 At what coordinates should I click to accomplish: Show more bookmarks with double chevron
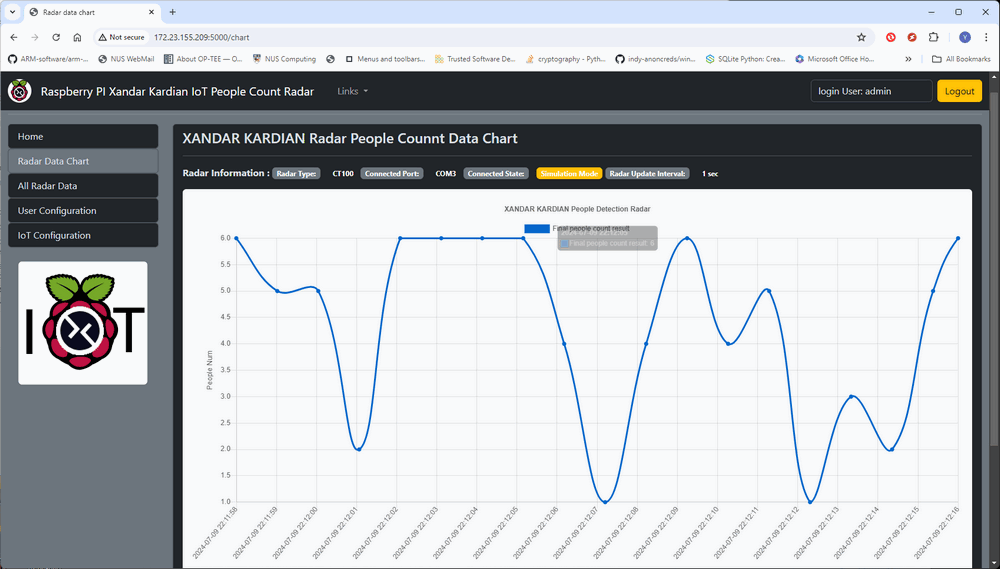coord(908,59)
